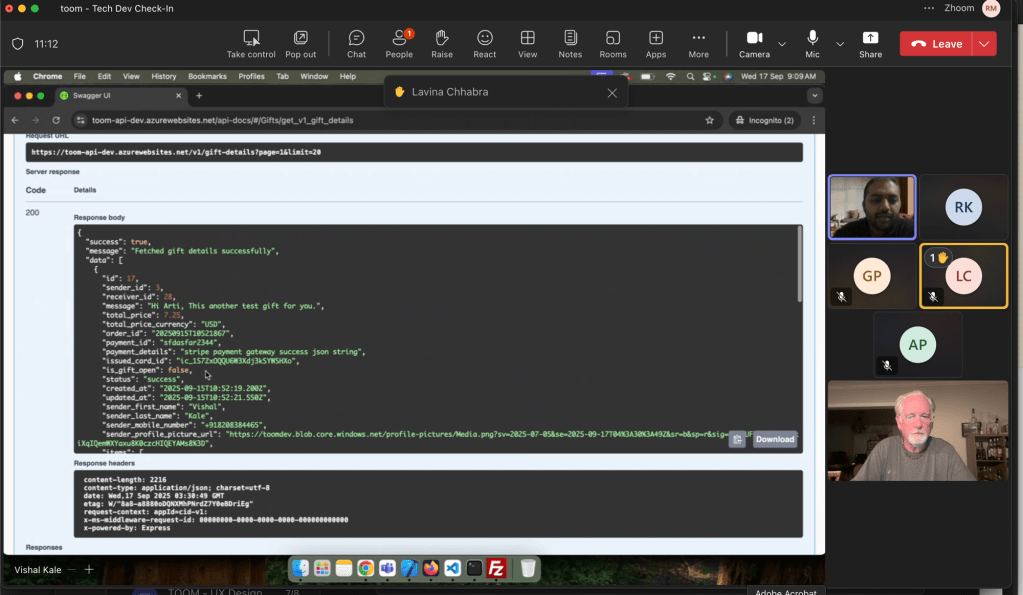Click the Share screen icon

click(870, 43)
